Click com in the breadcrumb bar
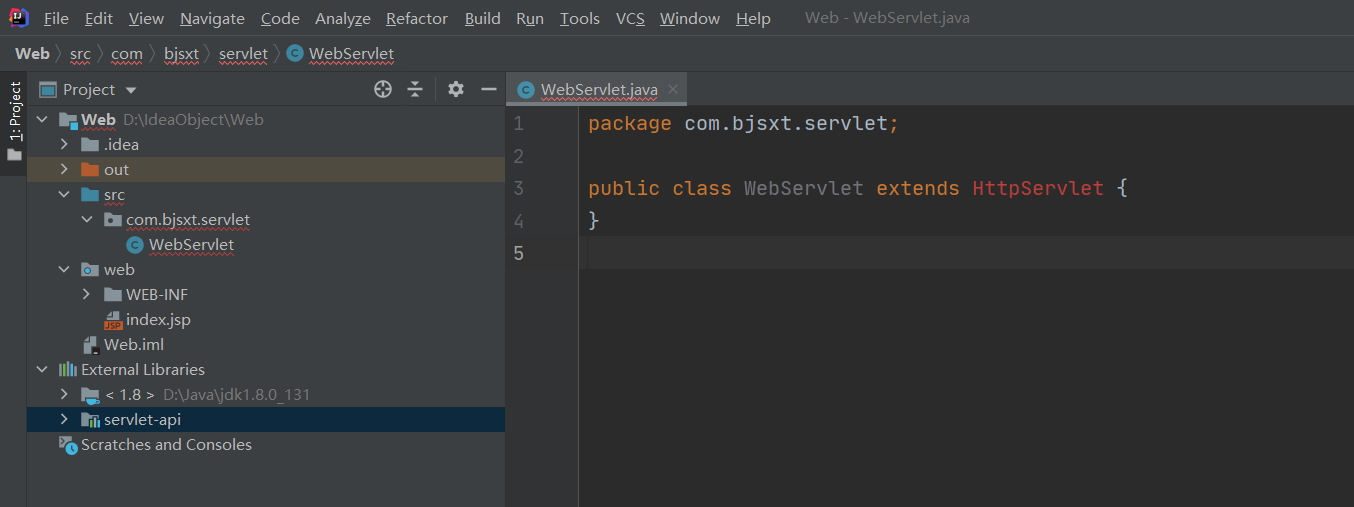Image resolution: width=1354 pixels, height=507 pixels. click(127, 53)
